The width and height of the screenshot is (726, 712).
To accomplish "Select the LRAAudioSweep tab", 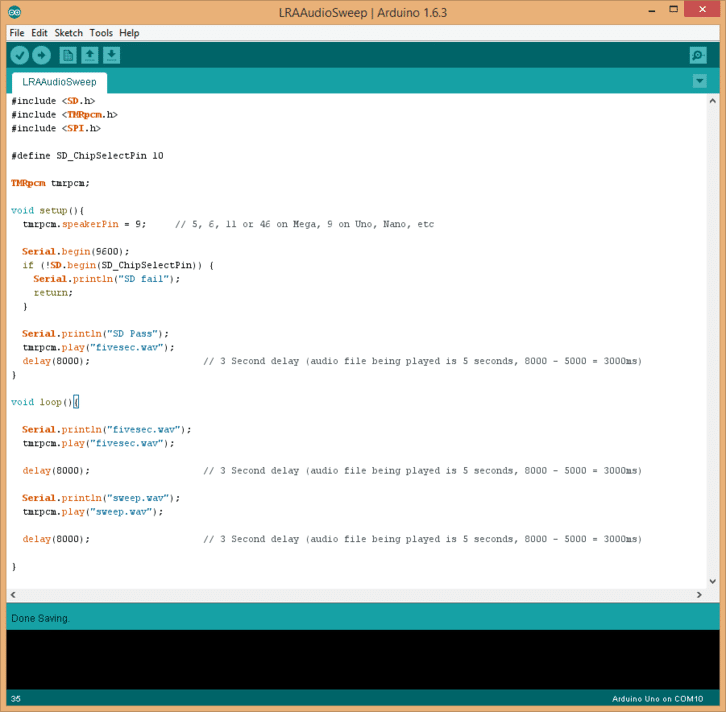I will point(59,82).
